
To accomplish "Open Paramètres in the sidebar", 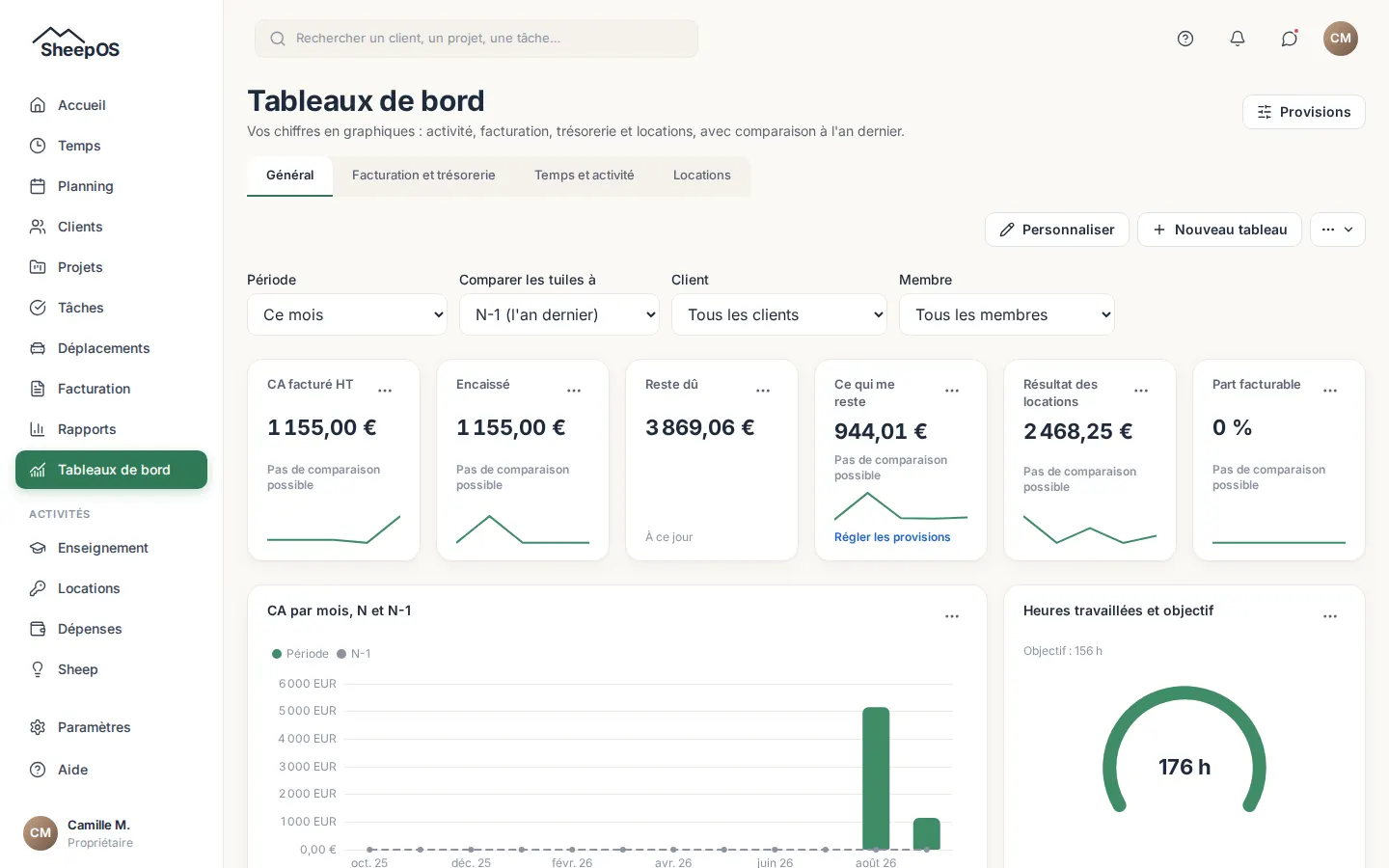I will tap(111, 727).
